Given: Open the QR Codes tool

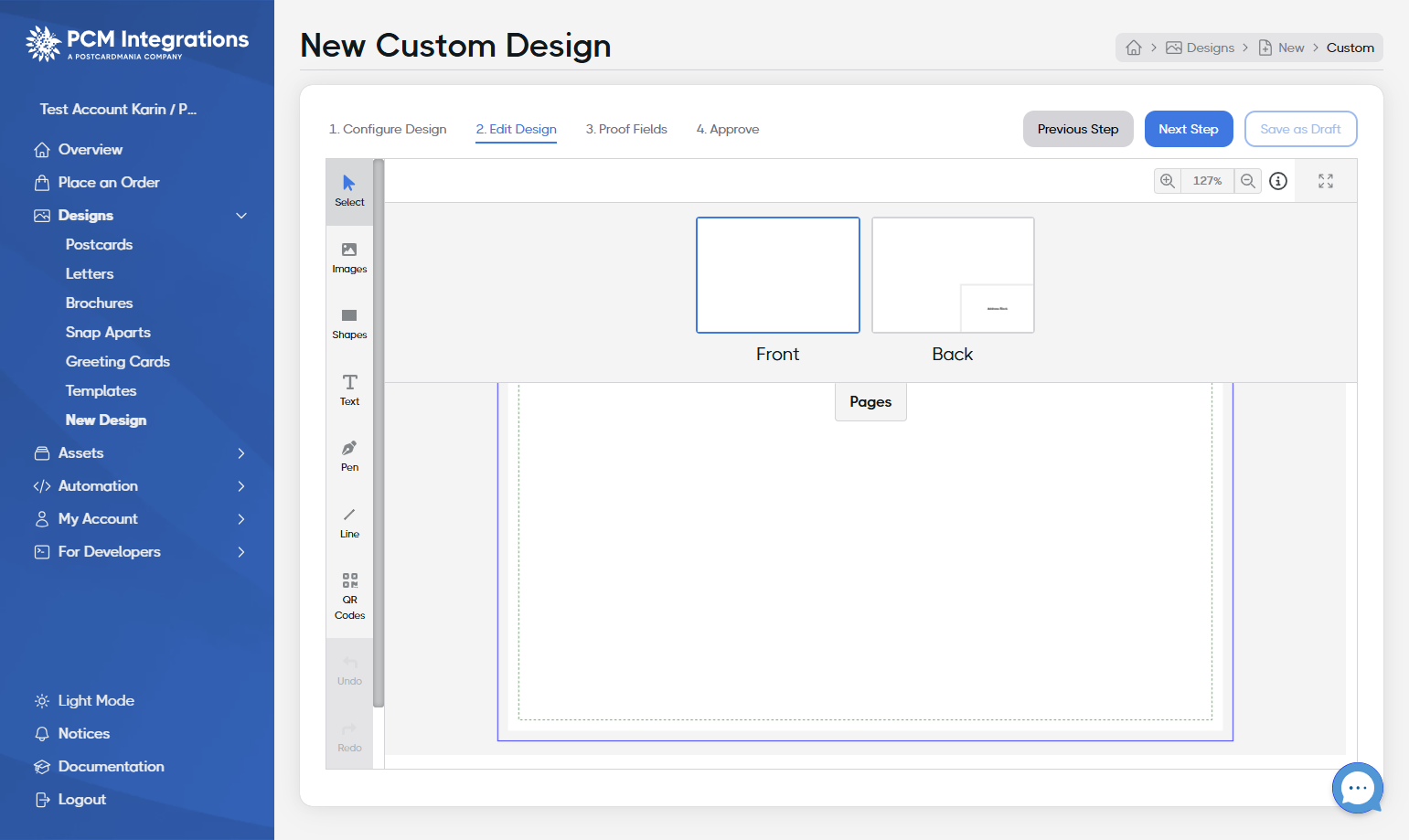Looking at the screenshot, I should click(x=349, y=596).
